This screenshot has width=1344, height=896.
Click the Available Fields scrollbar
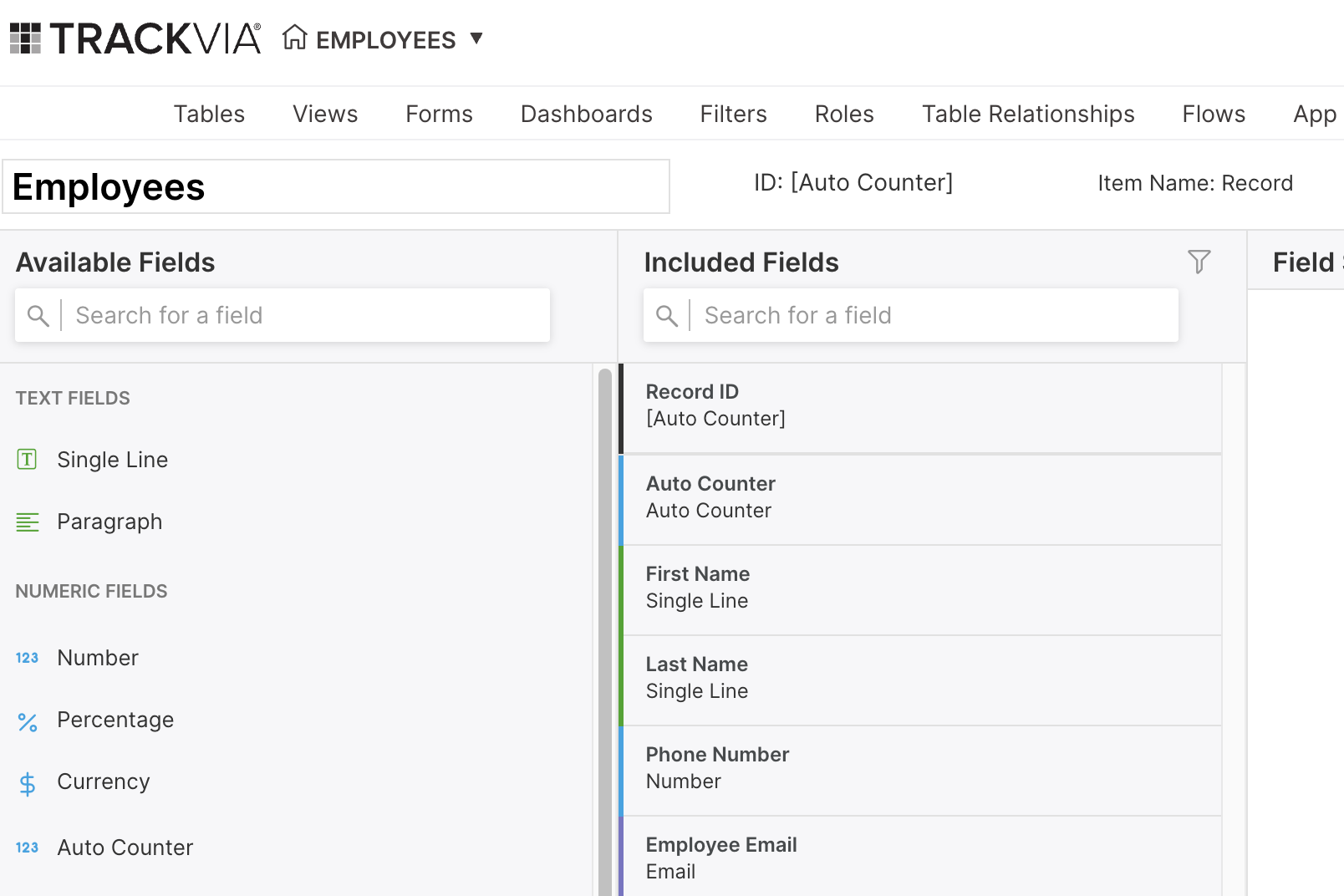pyautogui.click(x=605, y=632)
